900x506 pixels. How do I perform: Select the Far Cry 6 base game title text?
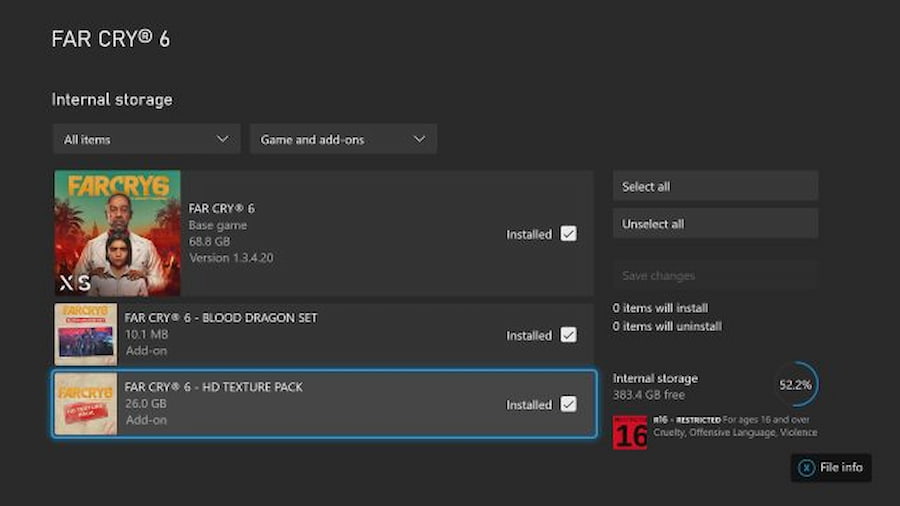pyautogui.click(x=221, y=208)
